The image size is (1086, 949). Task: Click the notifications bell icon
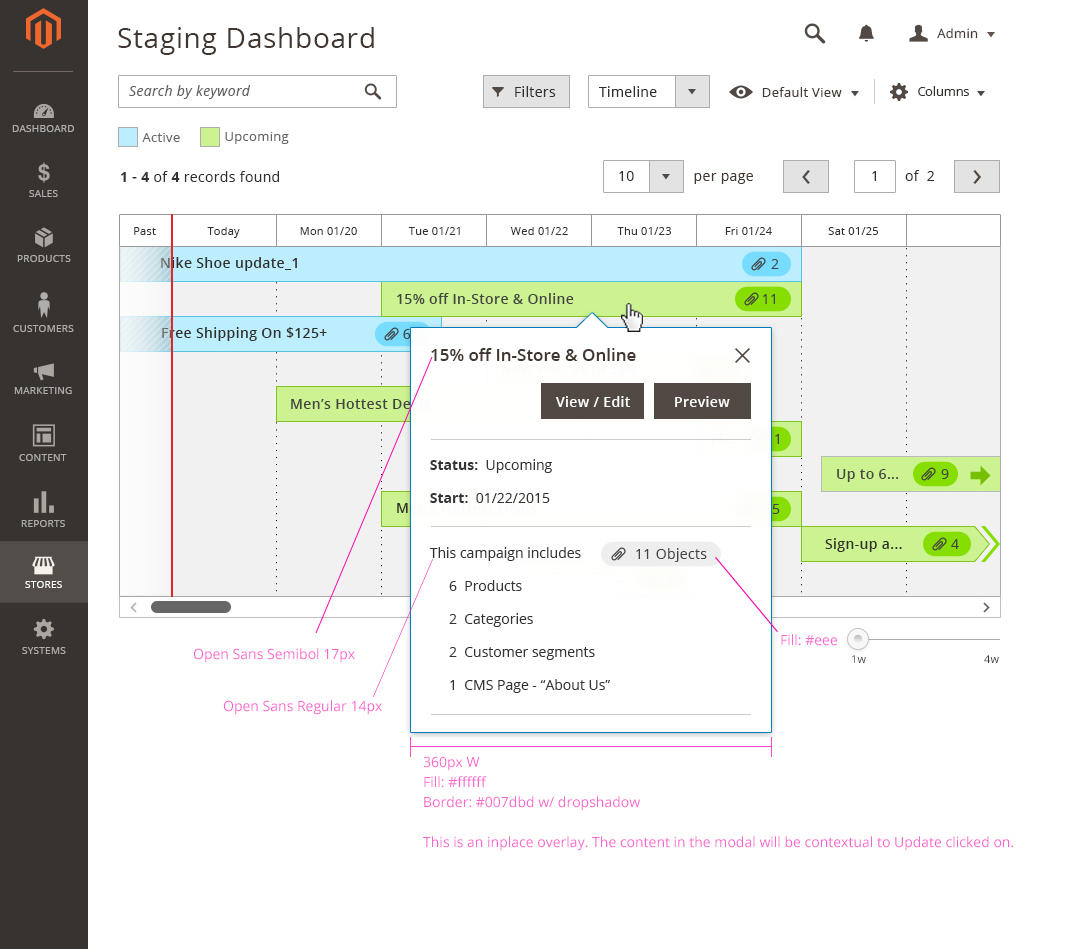point(866,34)
